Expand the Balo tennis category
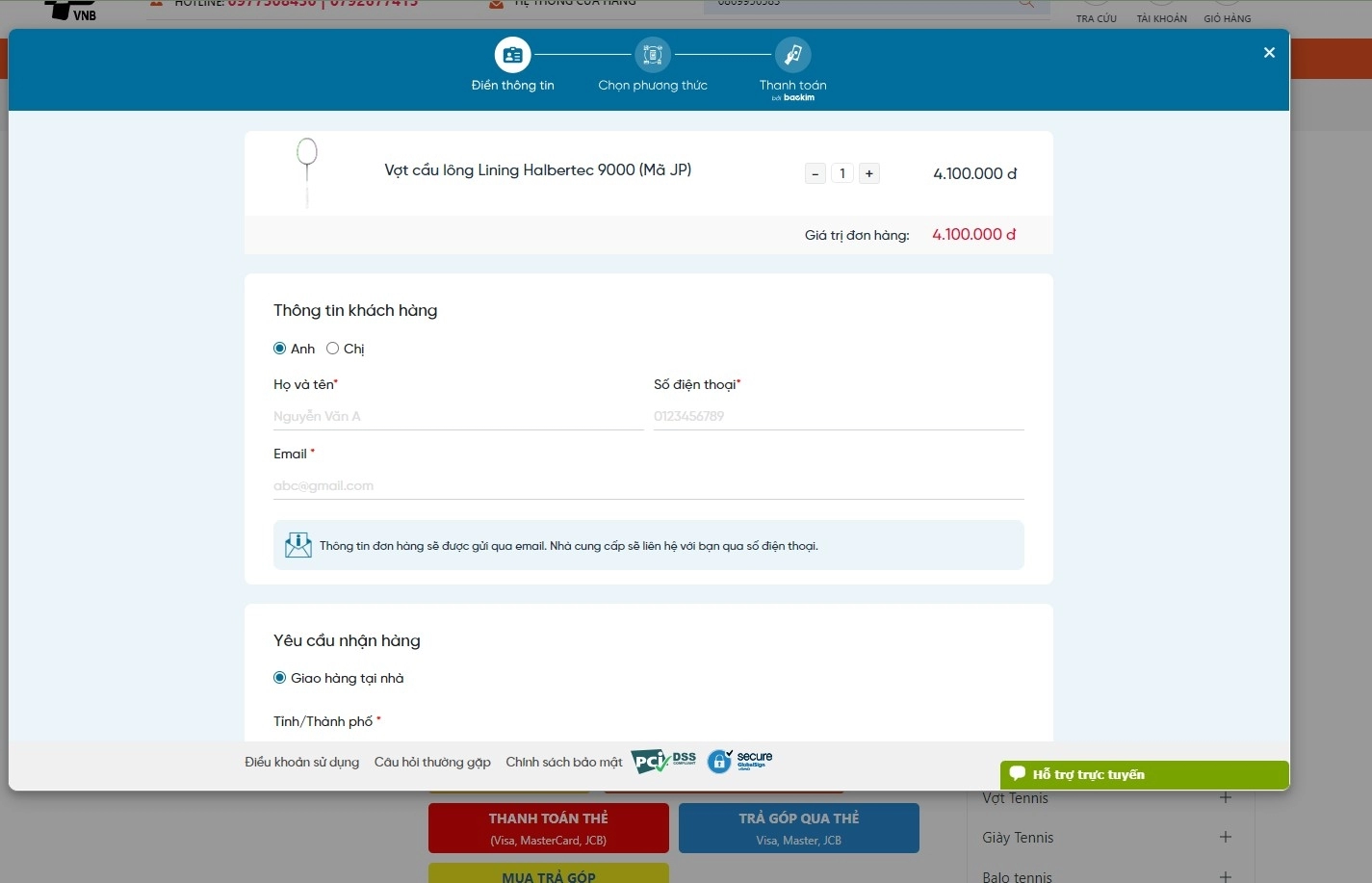The image size is (1372, 883). pos(1226,876)
